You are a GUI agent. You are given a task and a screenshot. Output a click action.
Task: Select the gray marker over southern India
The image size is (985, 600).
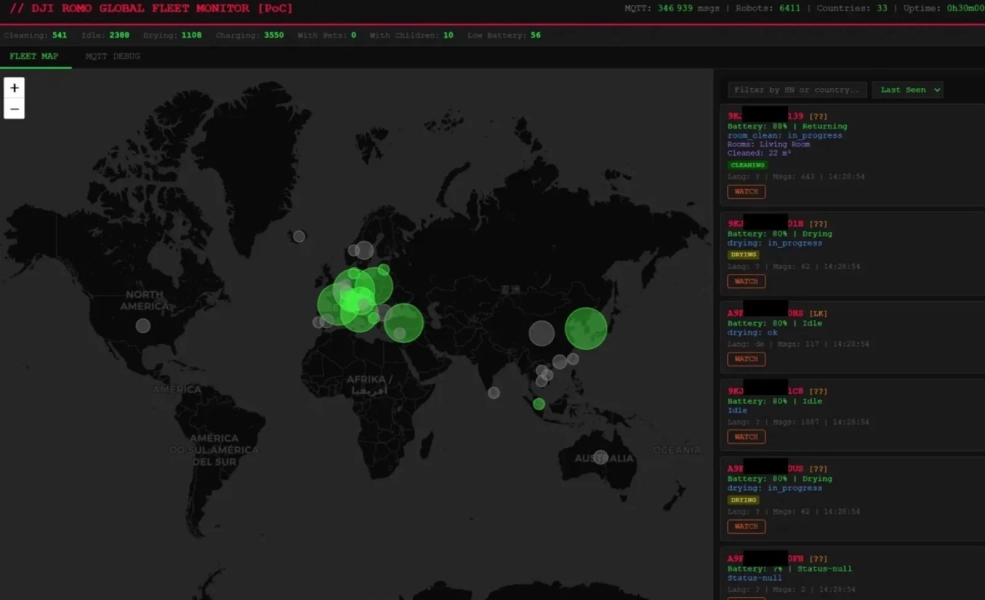point(494,392)
